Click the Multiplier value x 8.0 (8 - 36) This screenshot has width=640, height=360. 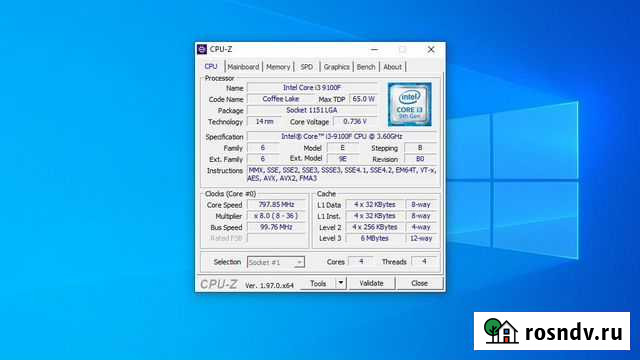pos(276,216)
